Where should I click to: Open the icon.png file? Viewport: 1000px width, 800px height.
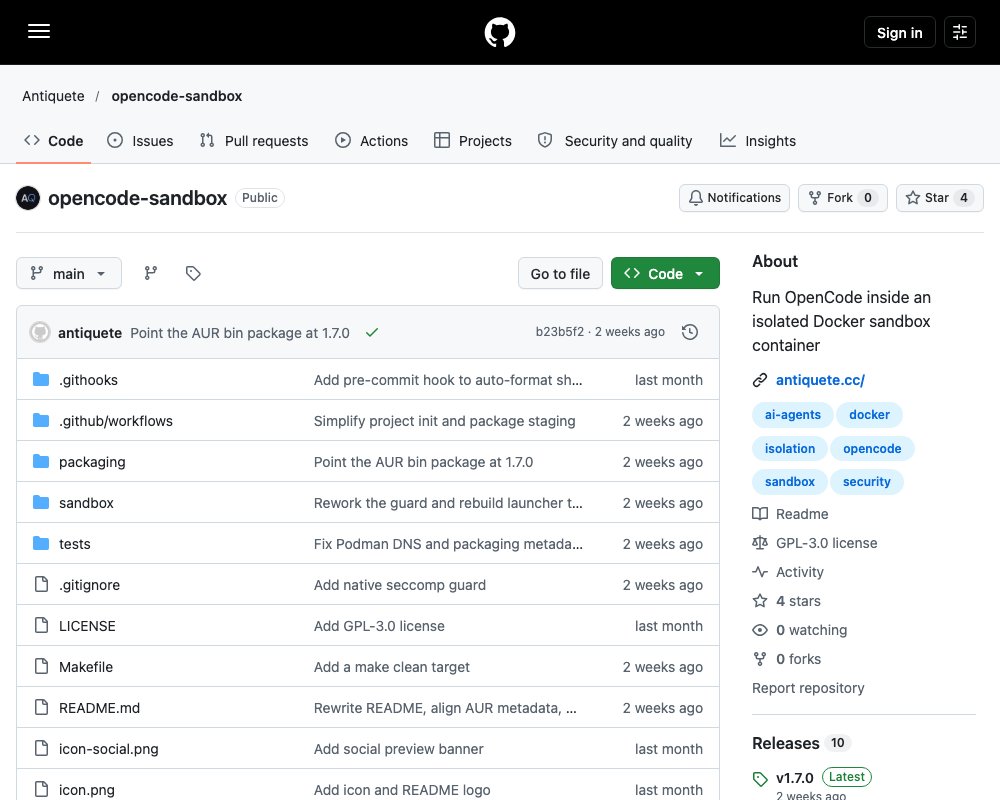87,790
